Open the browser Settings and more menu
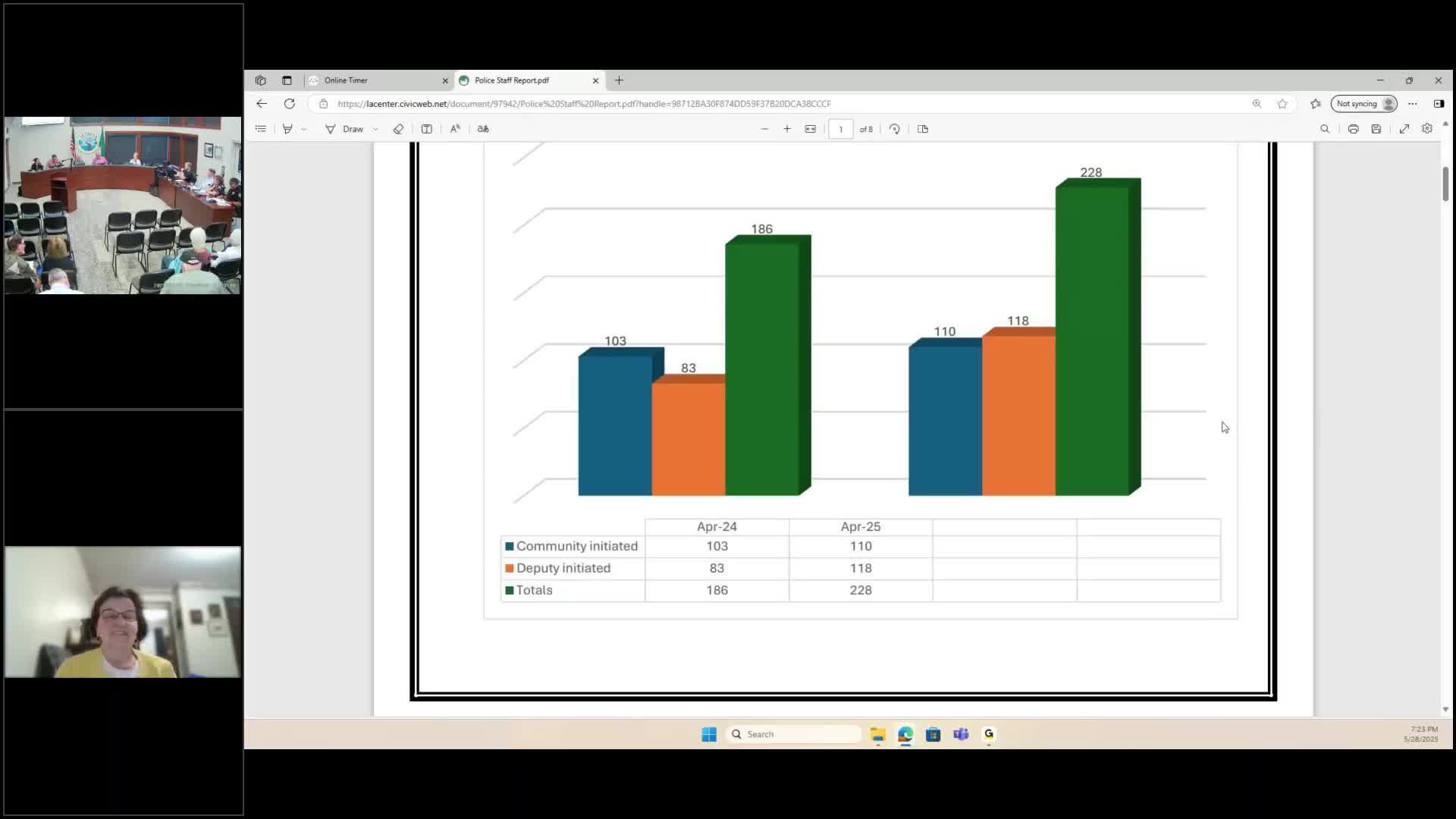This screenshot has width=1456, height=819. click(x=1412, y=104)
